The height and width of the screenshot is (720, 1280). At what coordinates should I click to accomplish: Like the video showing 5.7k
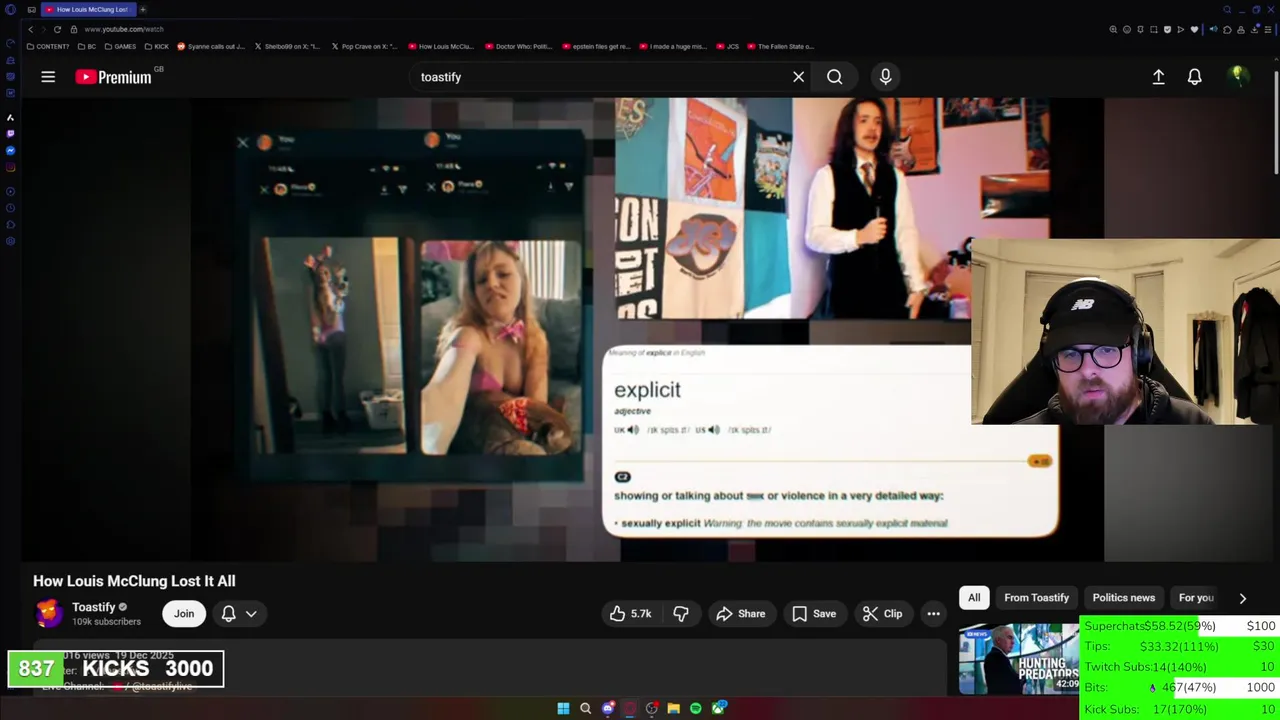click(630, 613)
